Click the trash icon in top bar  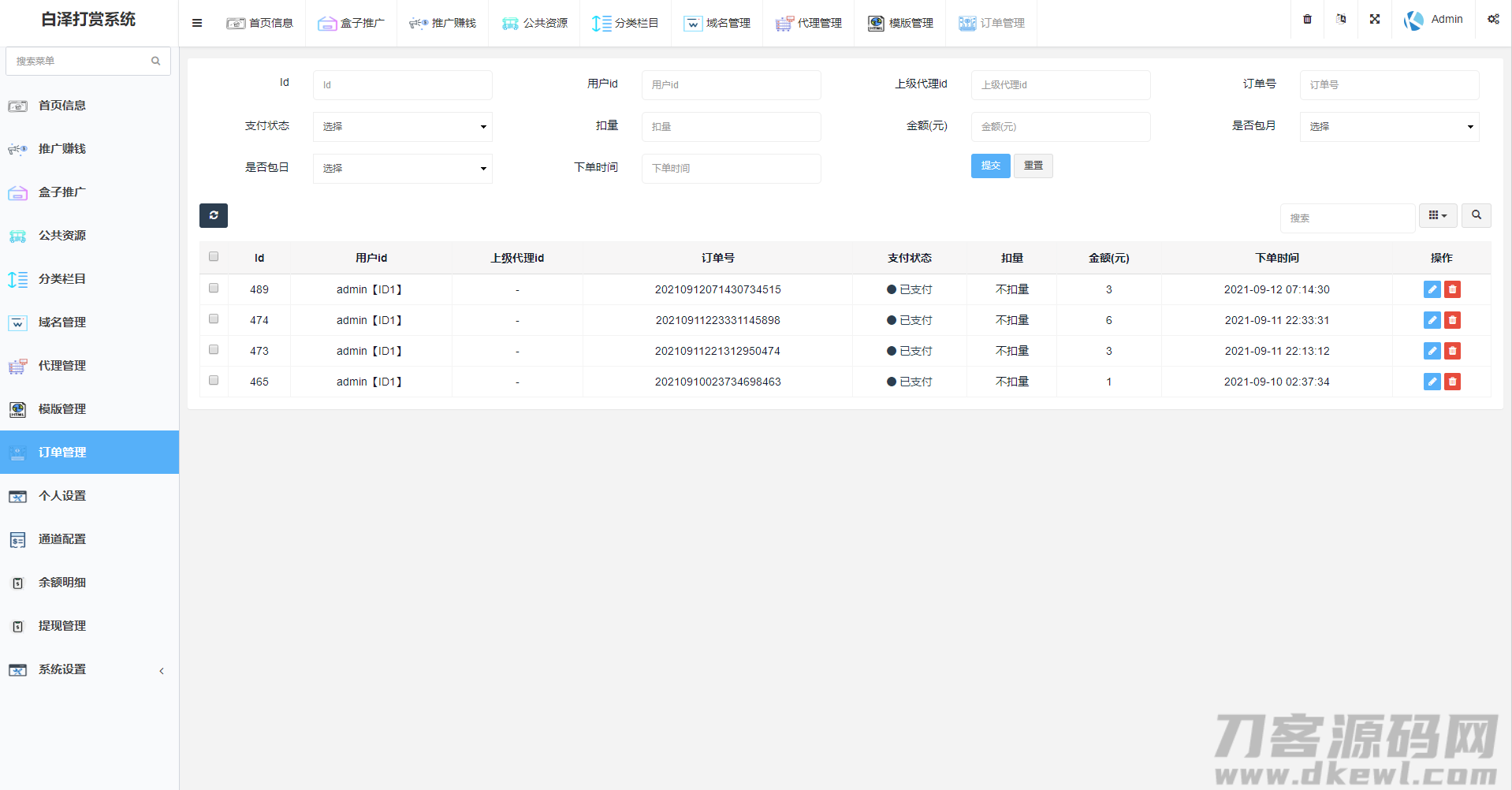1307,19
